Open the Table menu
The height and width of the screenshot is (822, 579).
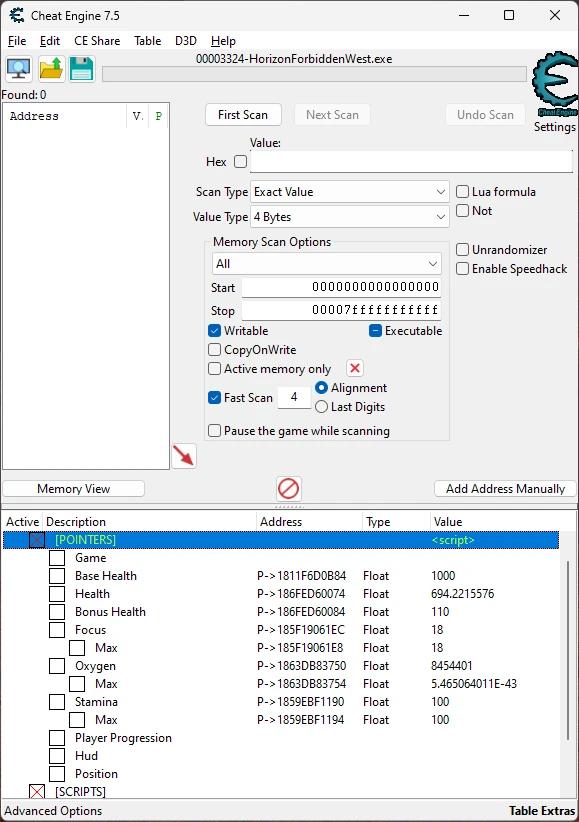(147, 41)
